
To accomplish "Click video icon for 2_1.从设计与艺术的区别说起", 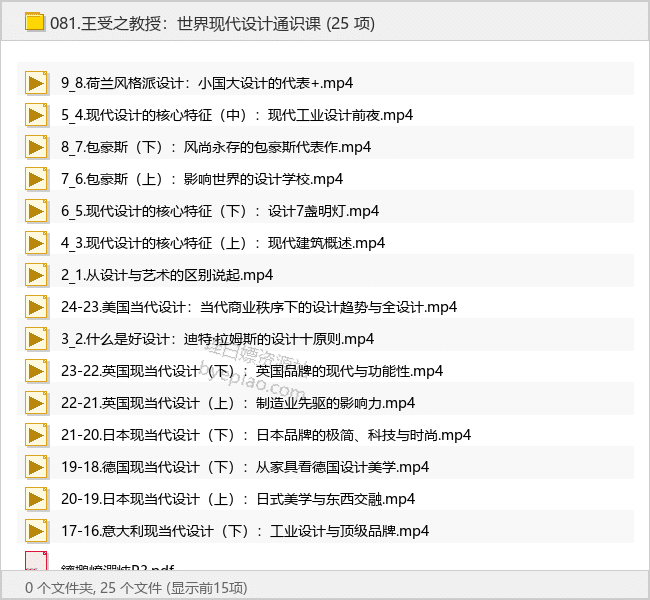I will 36,275.
